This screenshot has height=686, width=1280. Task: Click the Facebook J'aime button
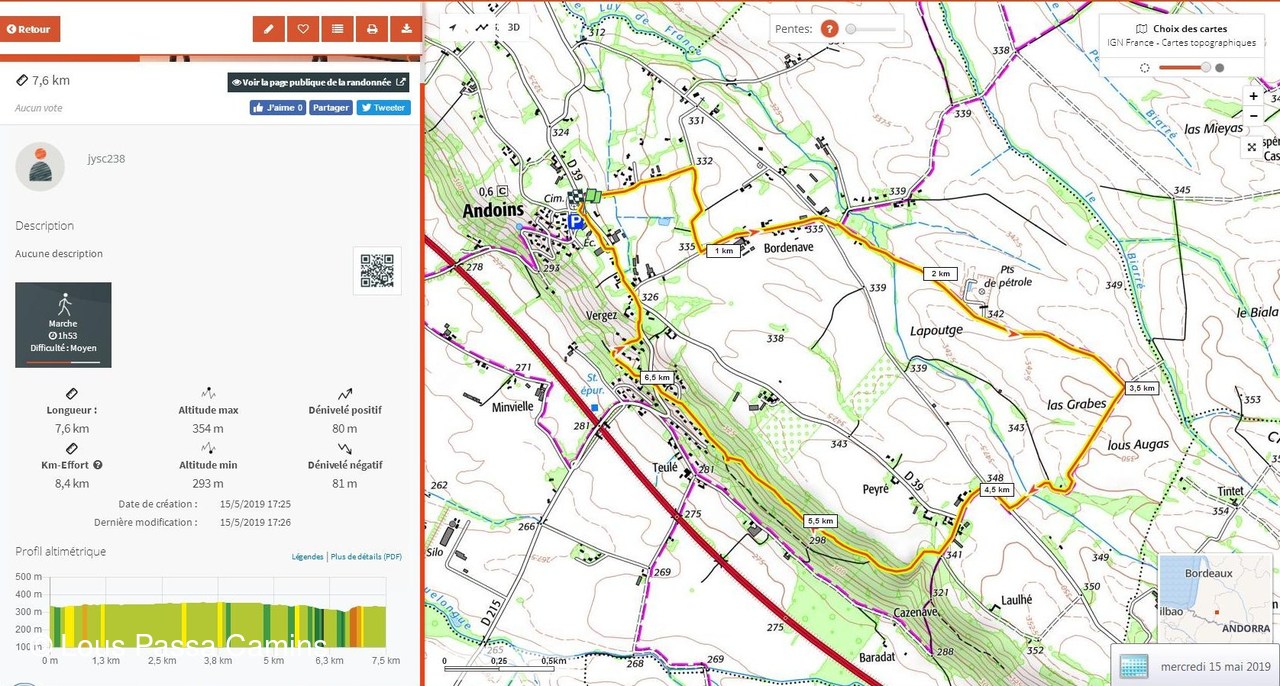pyautogui.click(x=277, y=108)
